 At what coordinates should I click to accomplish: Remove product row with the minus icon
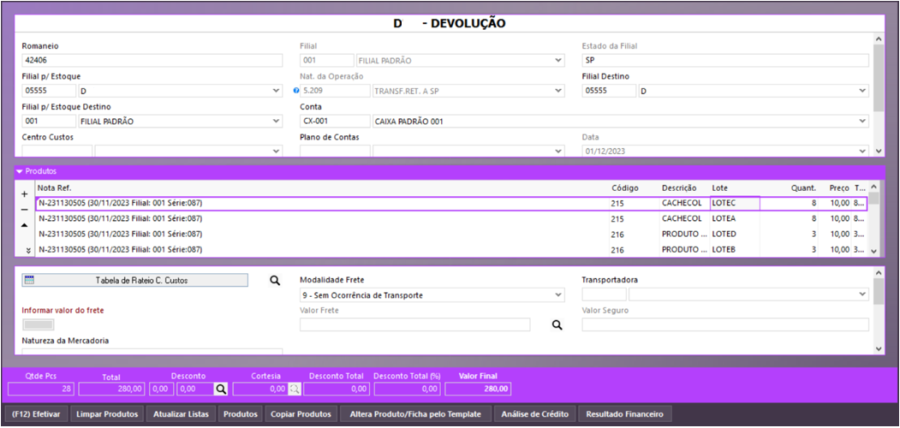[24, 209]
